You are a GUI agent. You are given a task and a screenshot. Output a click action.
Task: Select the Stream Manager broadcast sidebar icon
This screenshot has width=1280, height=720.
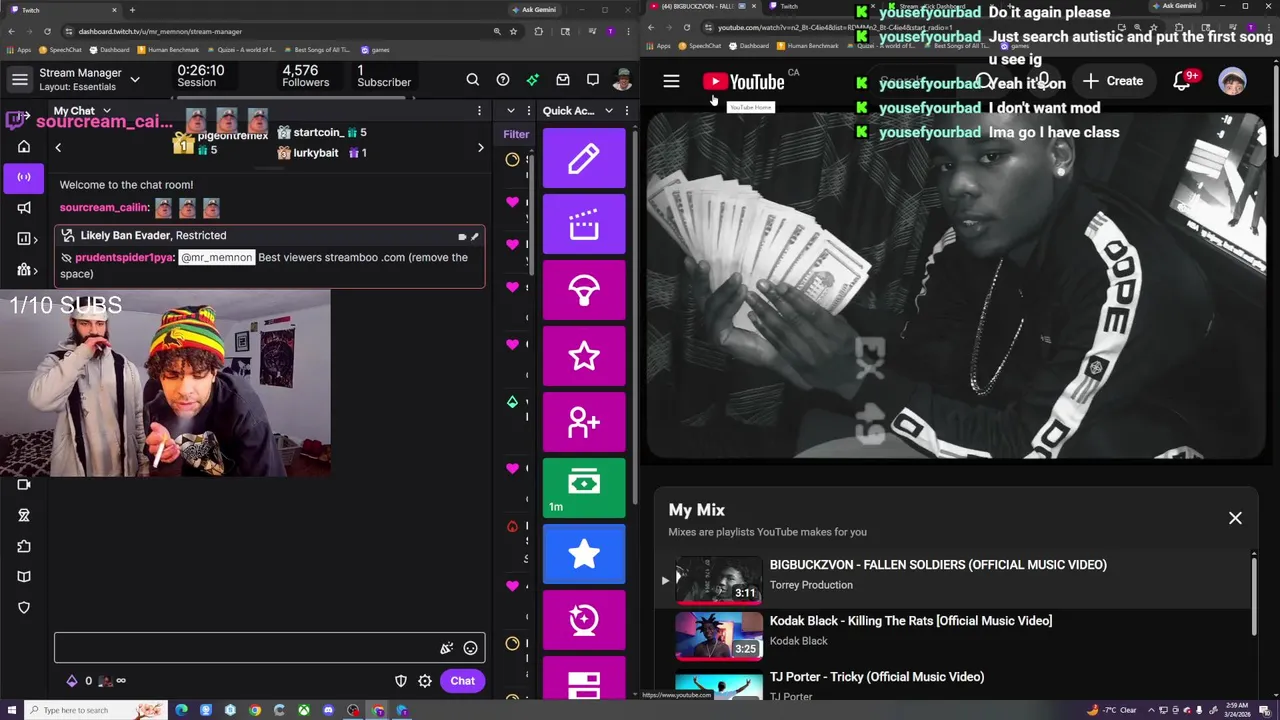click(24, 177)
